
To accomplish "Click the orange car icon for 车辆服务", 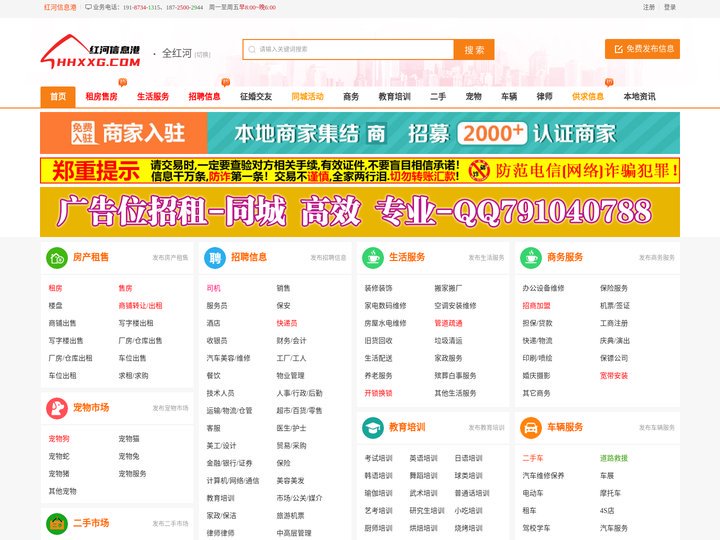I will click(531, 428).
